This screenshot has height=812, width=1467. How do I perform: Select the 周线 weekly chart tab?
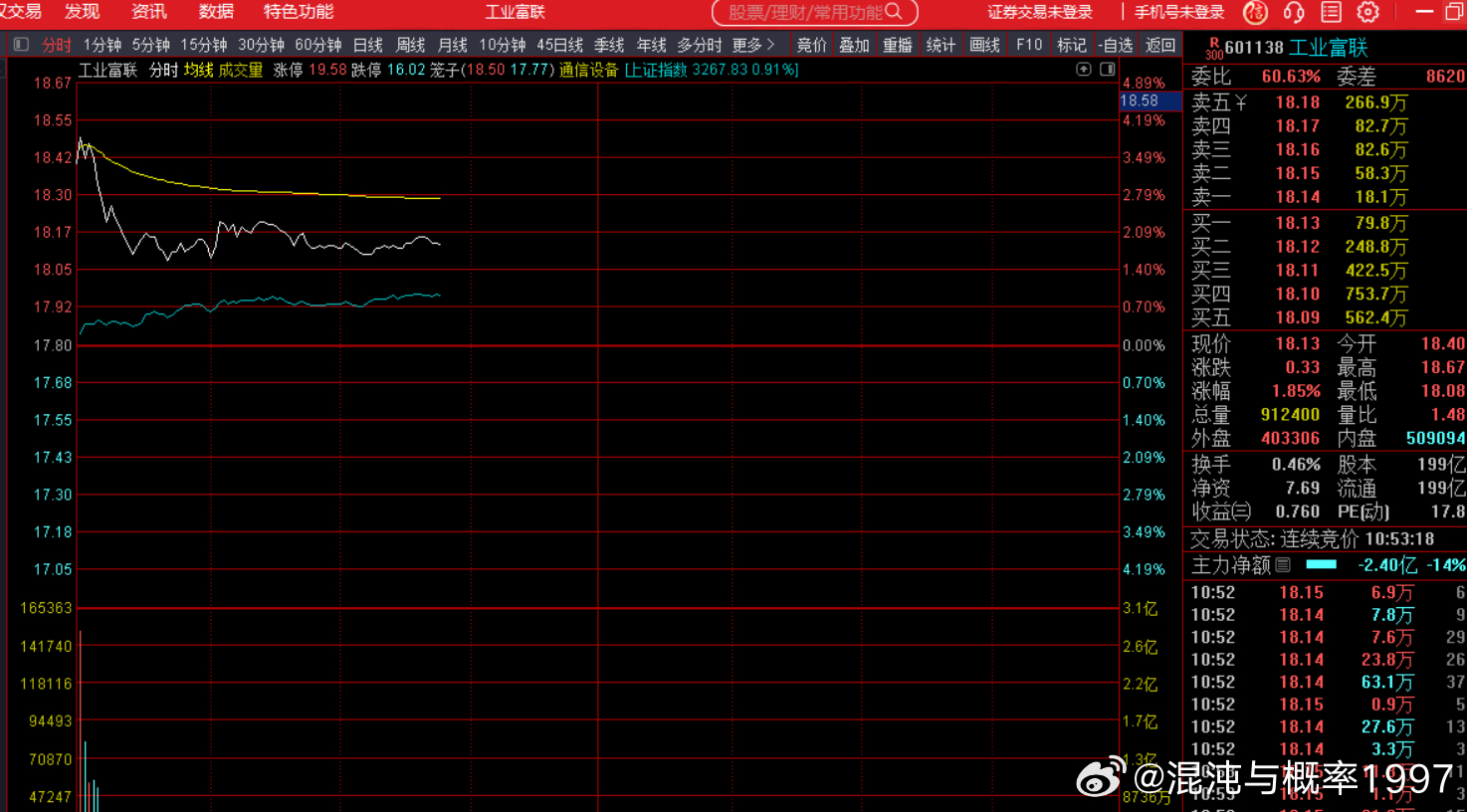click(x=410, y=45)
